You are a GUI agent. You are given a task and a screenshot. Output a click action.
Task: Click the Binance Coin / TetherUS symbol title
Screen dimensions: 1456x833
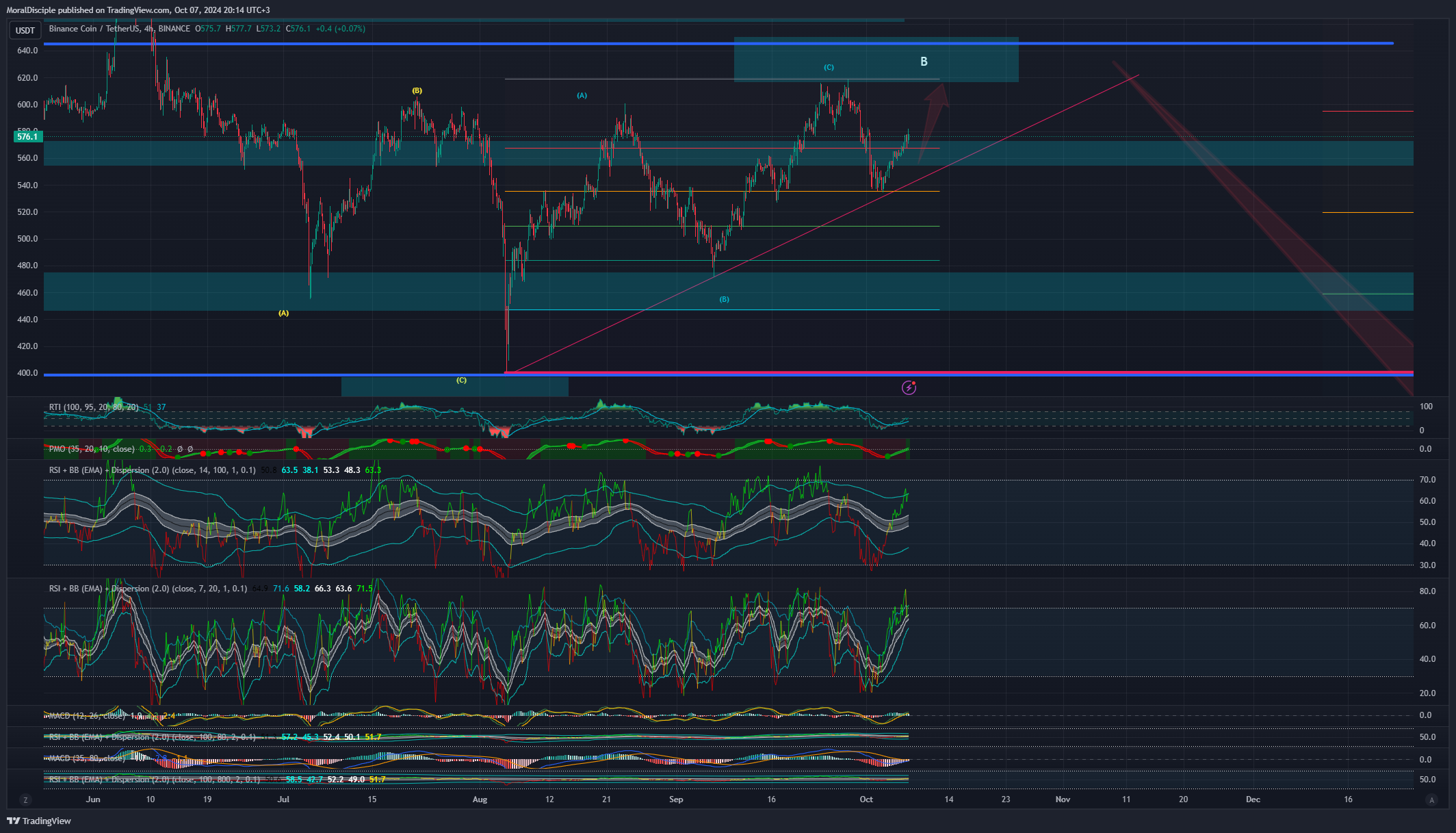point(94,29)
